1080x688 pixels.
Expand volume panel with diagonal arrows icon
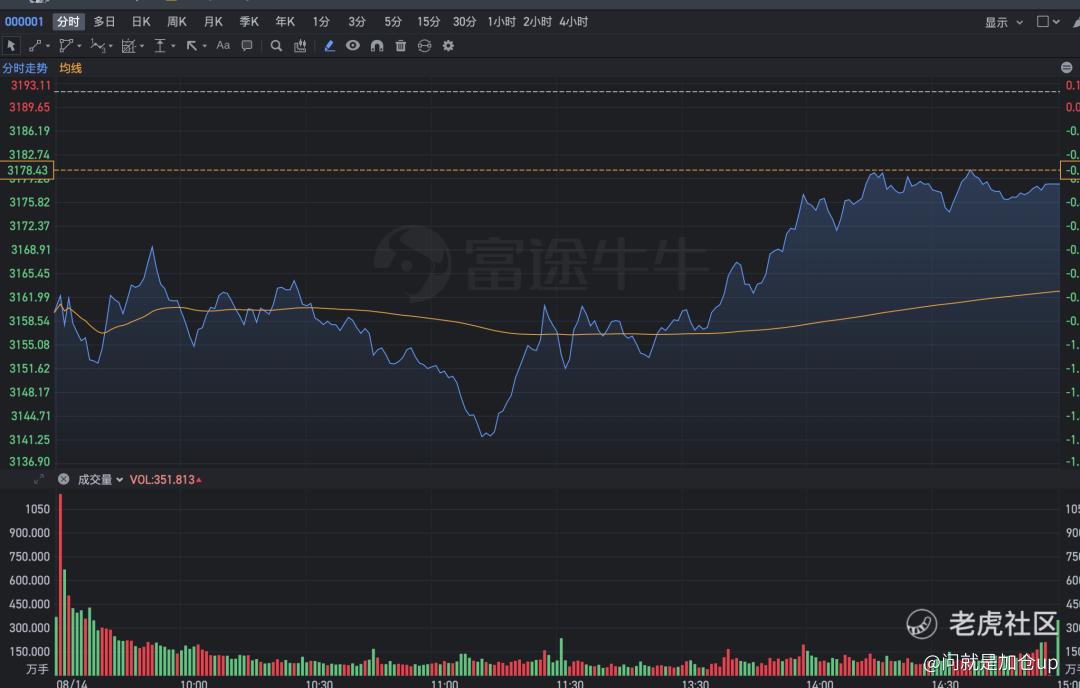point(39,479)
